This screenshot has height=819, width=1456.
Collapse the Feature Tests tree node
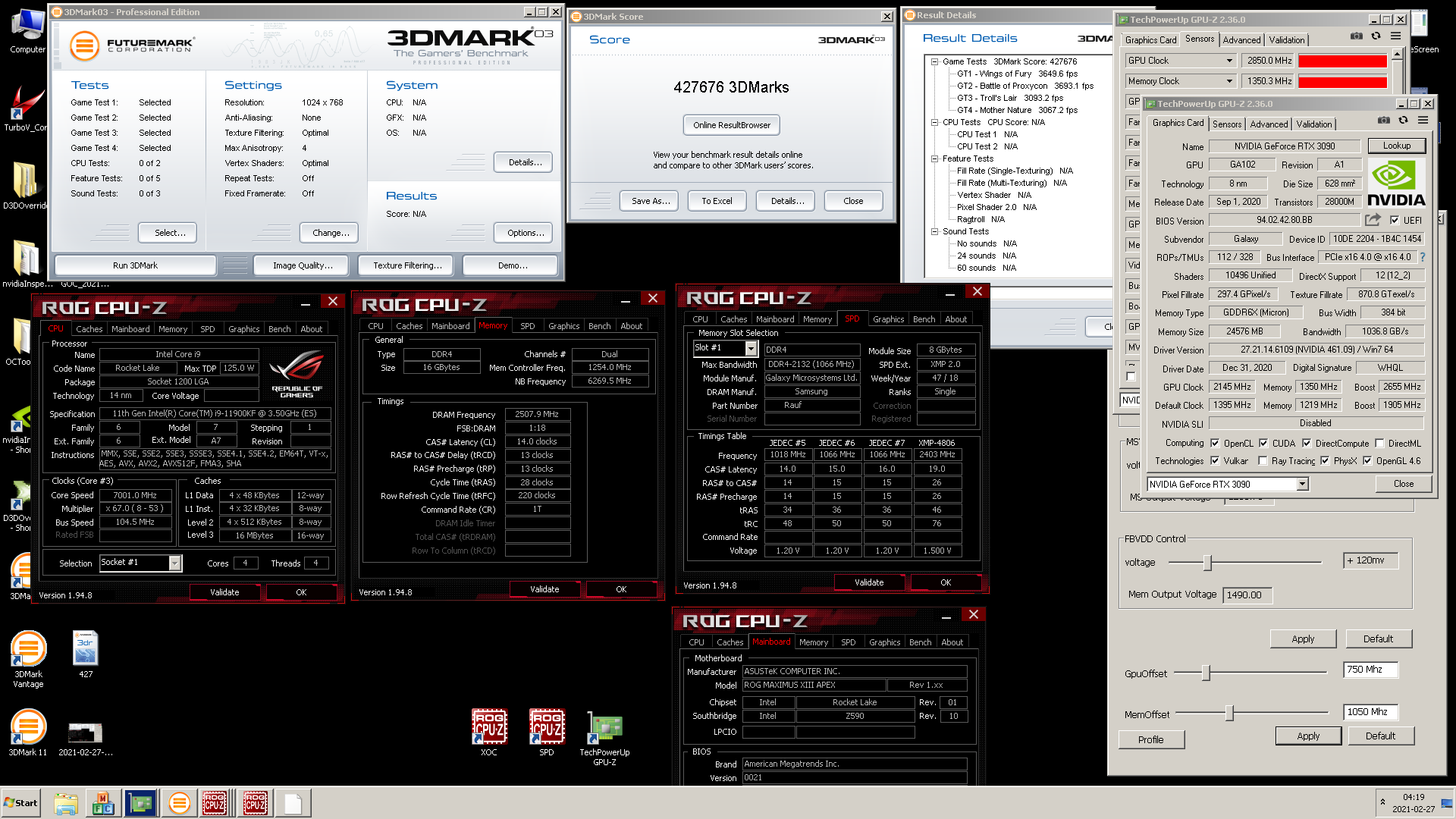point(935,158)
